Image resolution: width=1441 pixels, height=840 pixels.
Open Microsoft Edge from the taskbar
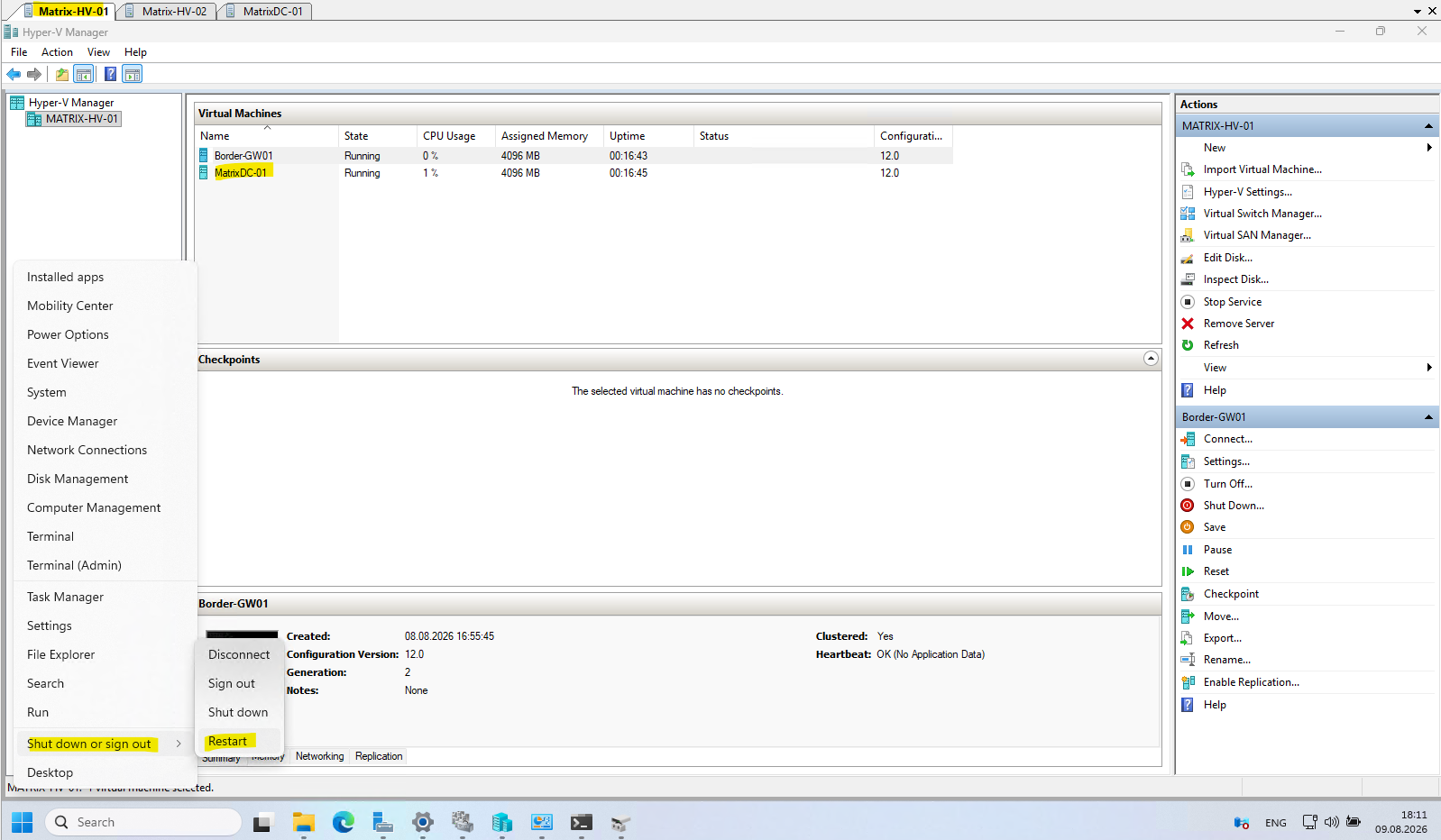(x=344, y=822)
